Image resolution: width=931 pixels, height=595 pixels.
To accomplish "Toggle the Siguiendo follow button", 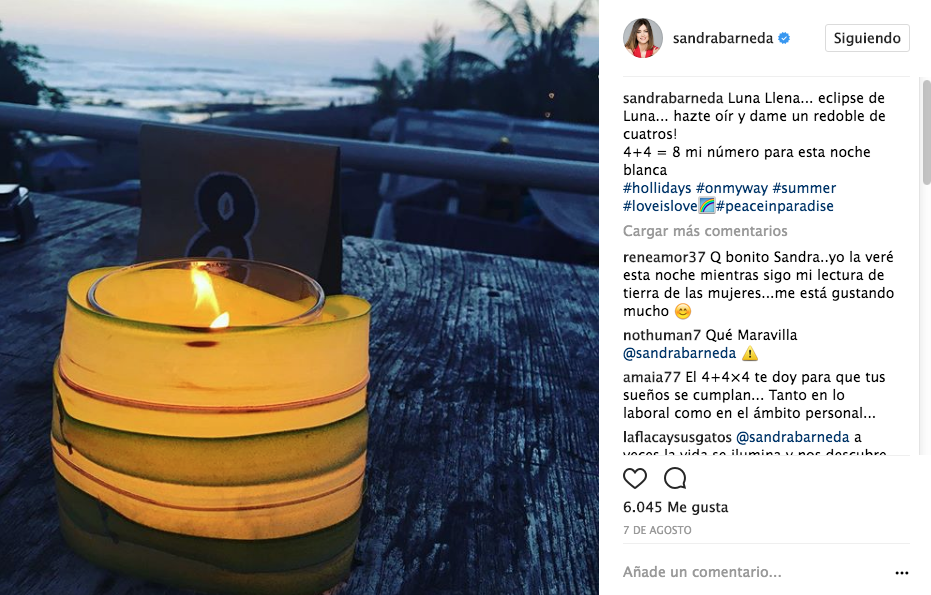I will [867, 38].
